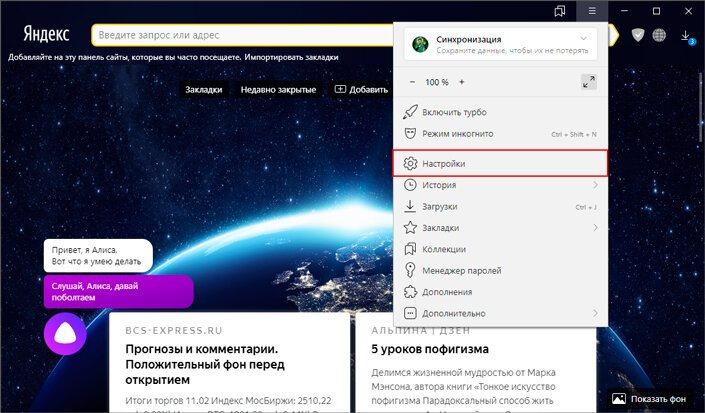Decrease zoom with minus button

(x=412, y=82)
